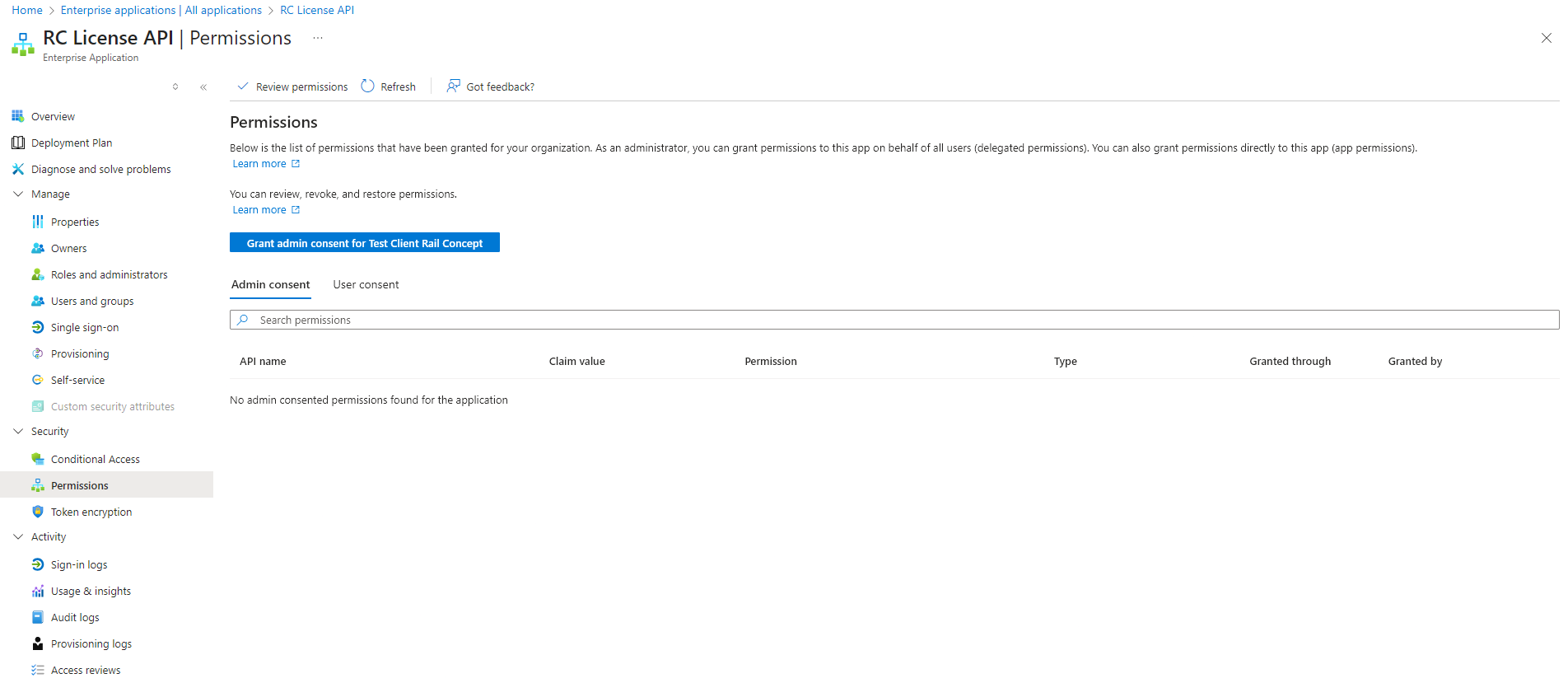Collapse the sidebar with double chevron

(x=203, y=87)
